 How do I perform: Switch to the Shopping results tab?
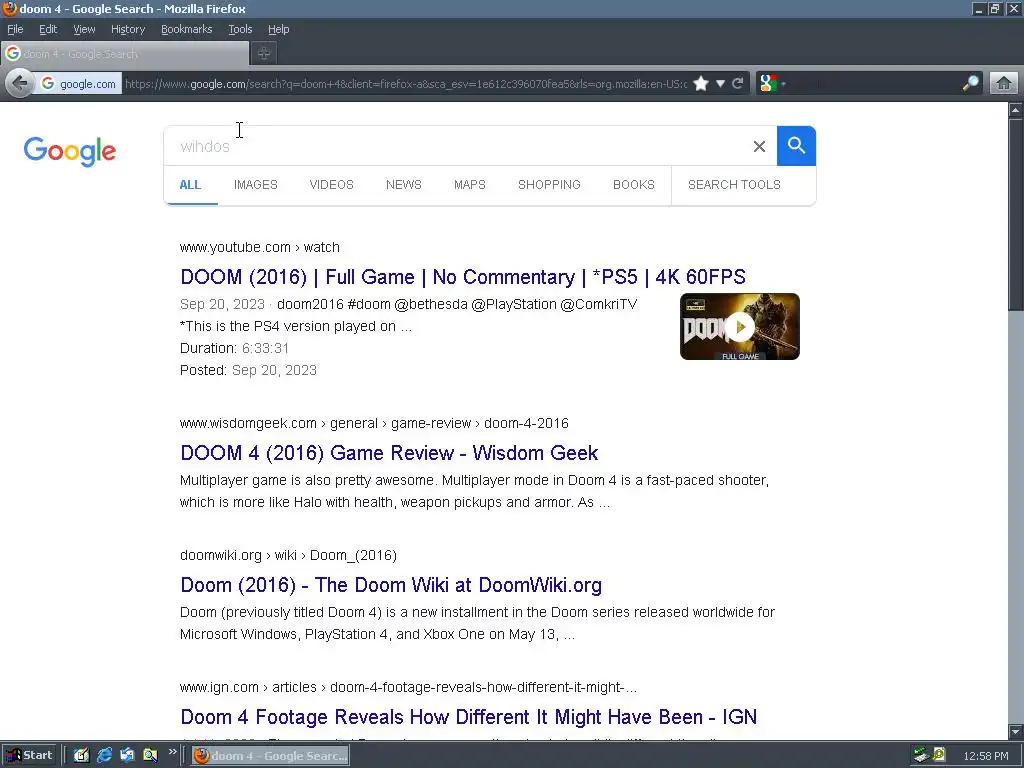(549, 185)
